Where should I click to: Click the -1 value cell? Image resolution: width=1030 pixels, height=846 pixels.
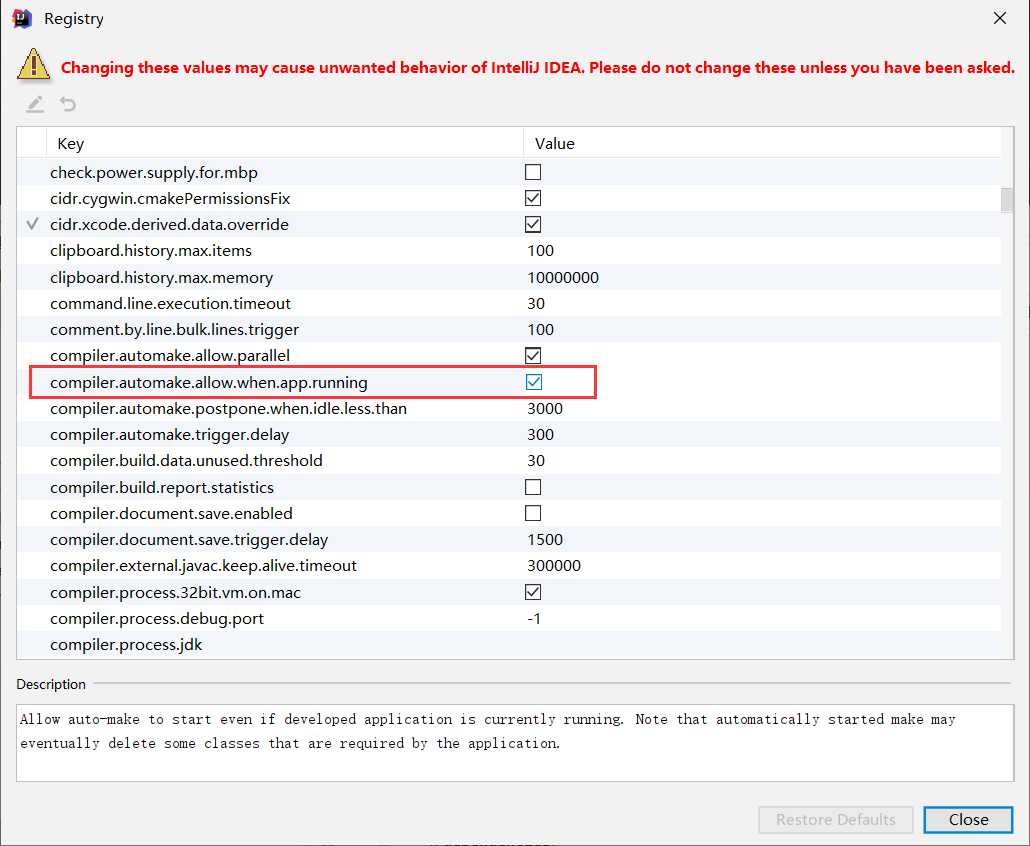534,619
